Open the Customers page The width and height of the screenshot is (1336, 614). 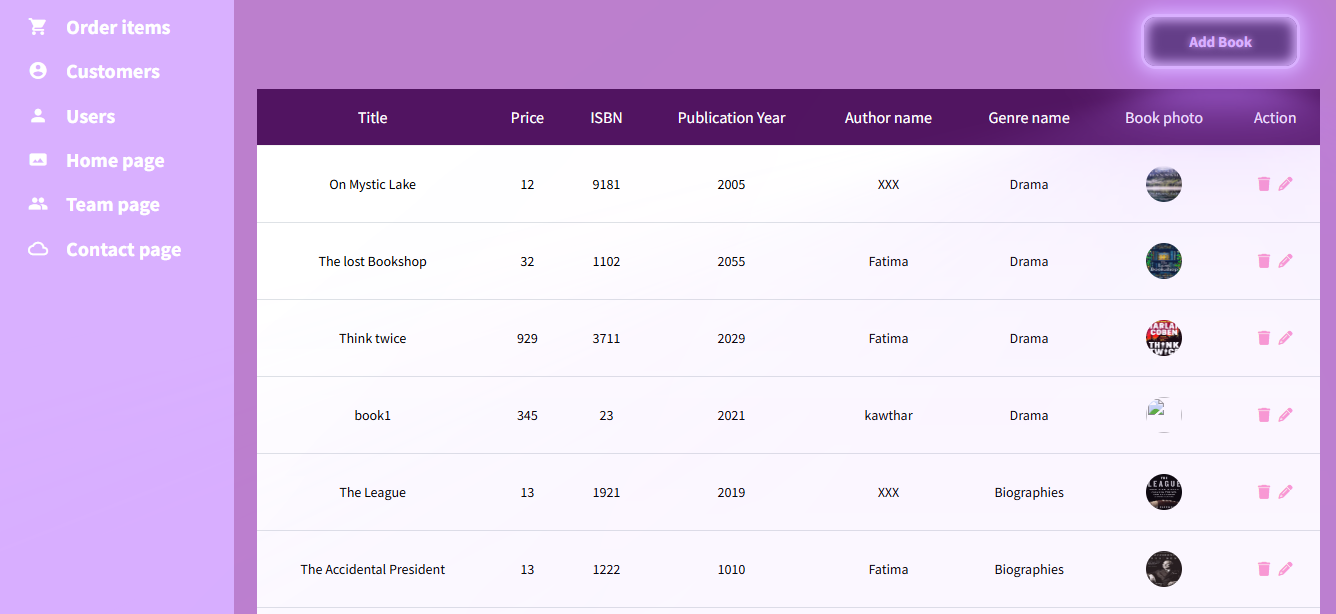pyautogui.click(x=112, y=72)
